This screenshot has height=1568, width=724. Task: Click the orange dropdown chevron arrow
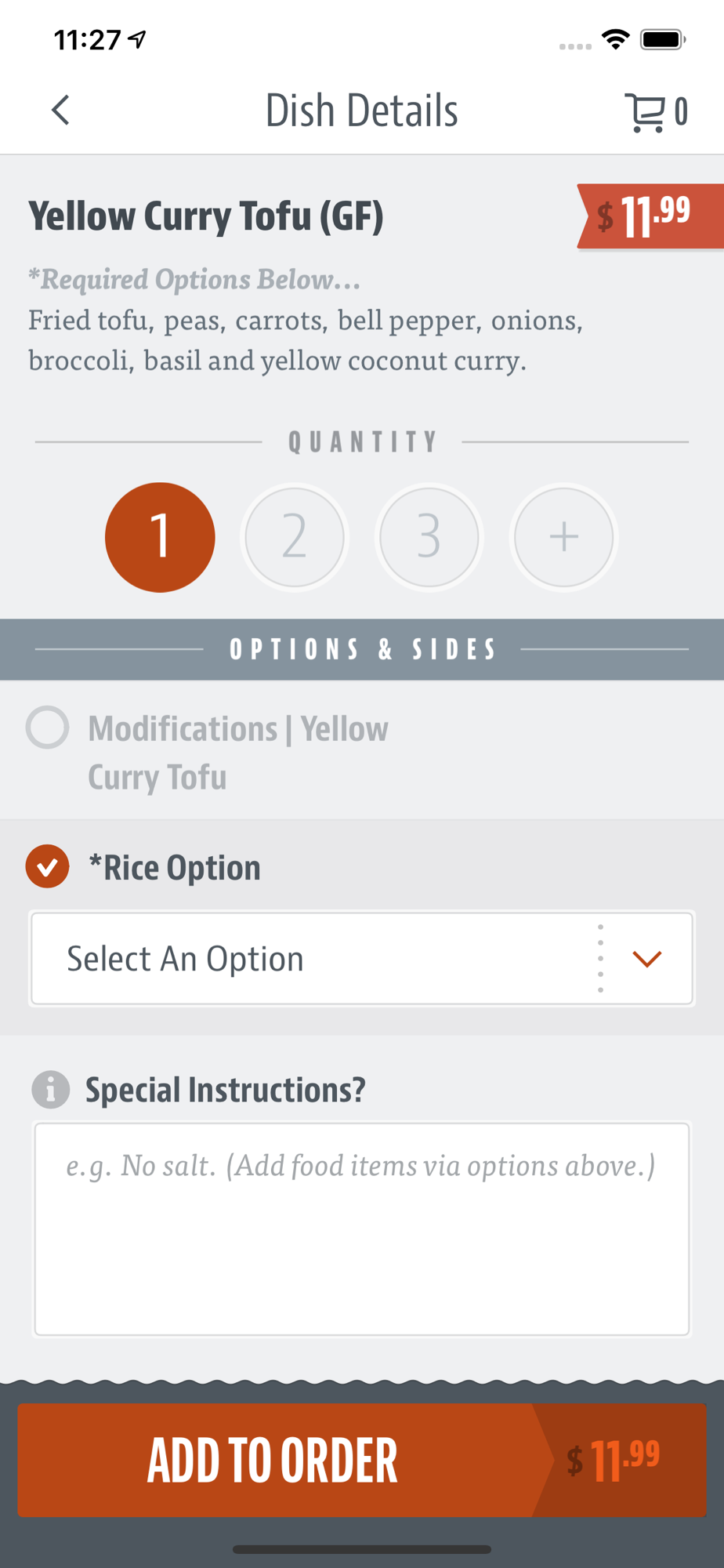tap(646, 958)
